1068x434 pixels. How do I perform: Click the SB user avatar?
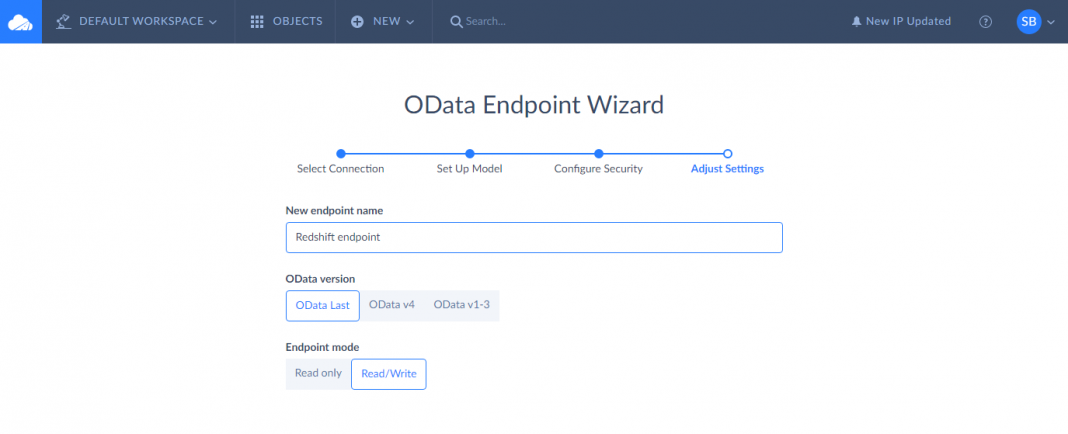click(1028, 21)
